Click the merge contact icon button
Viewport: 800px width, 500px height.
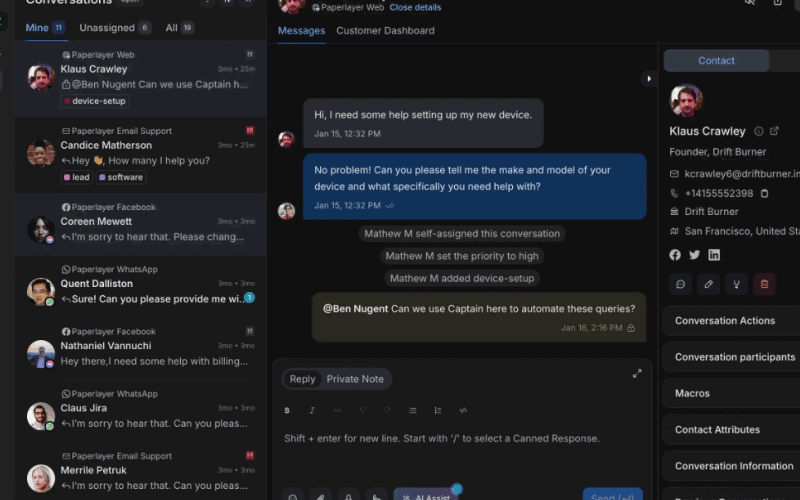point(736,284)
